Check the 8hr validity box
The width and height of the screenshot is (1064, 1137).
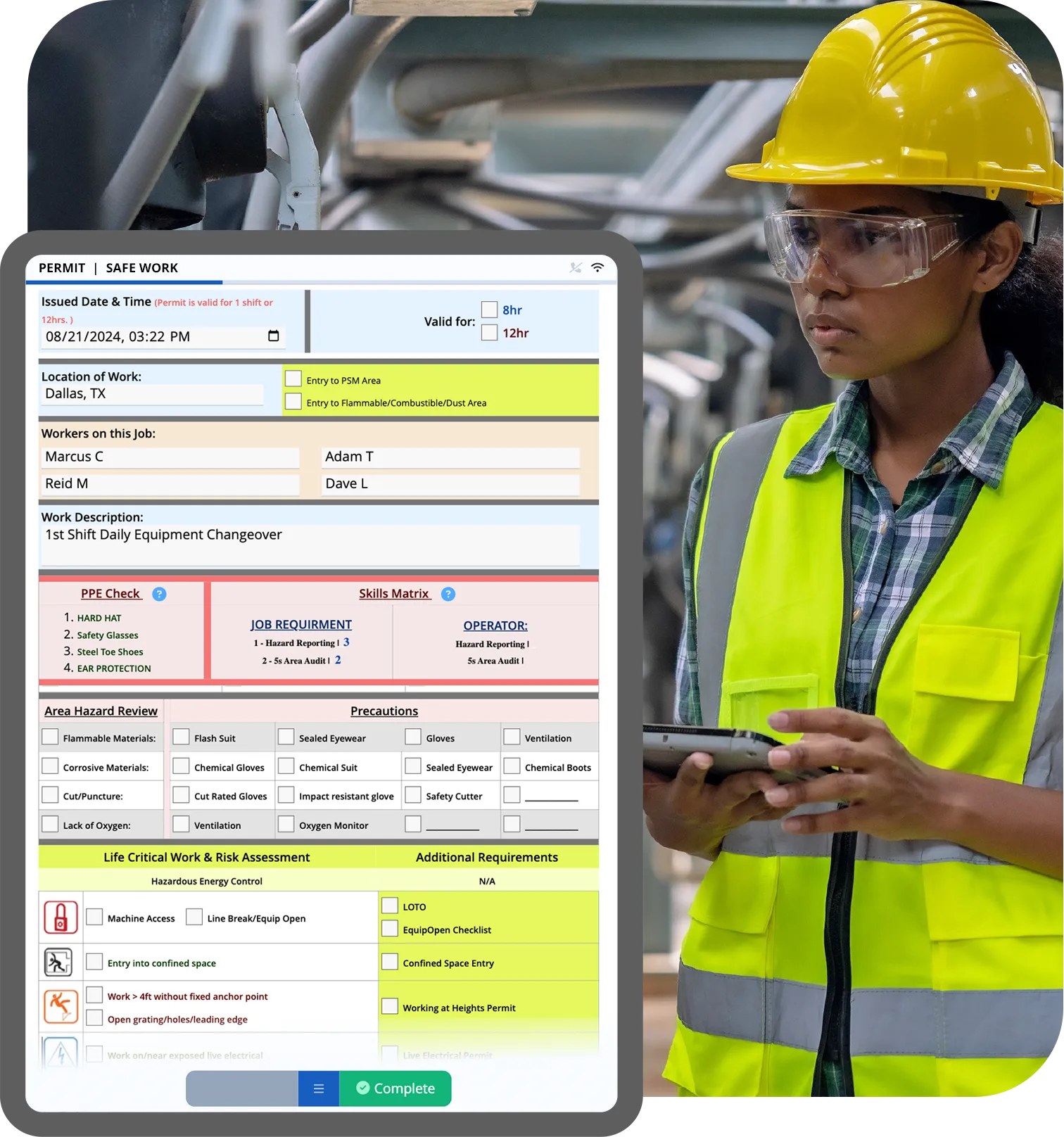pyautogui.click(x=489, y=310)
